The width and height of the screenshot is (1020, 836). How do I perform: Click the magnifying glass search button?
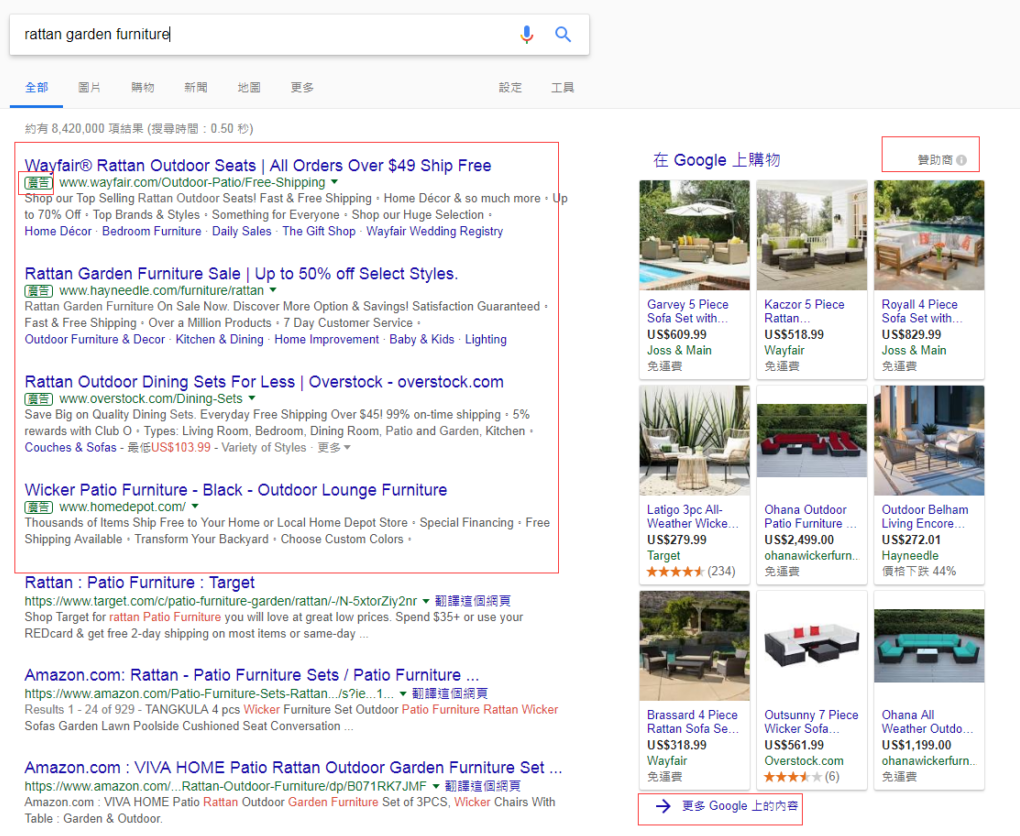[x=563, y=34]
